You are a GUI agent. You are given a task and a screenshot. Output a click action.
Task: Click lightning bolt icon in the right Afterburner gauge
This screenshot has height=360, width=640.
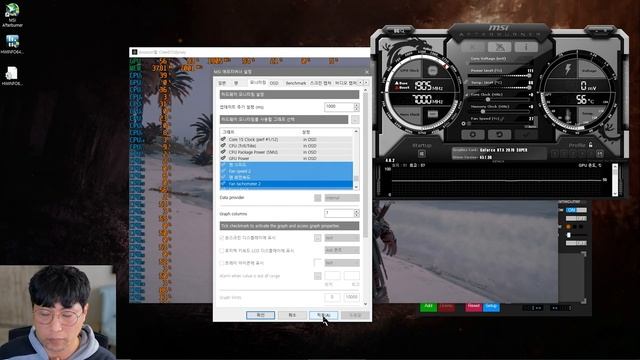[x=567, y=69]
